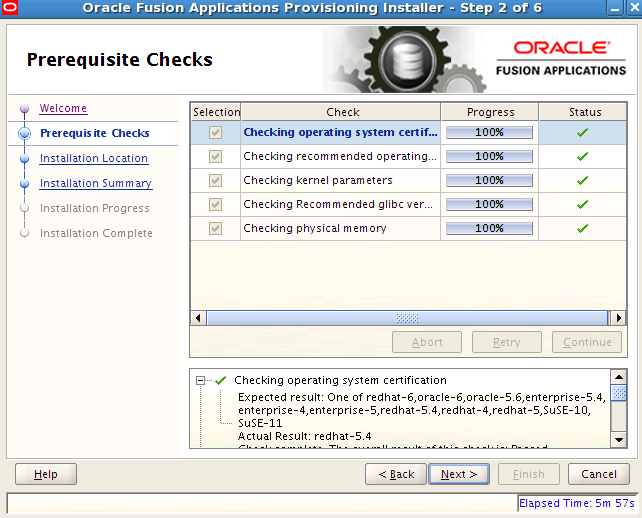Click the Status column header
Viewport: 642px width, 518px height.
point(585,112)
